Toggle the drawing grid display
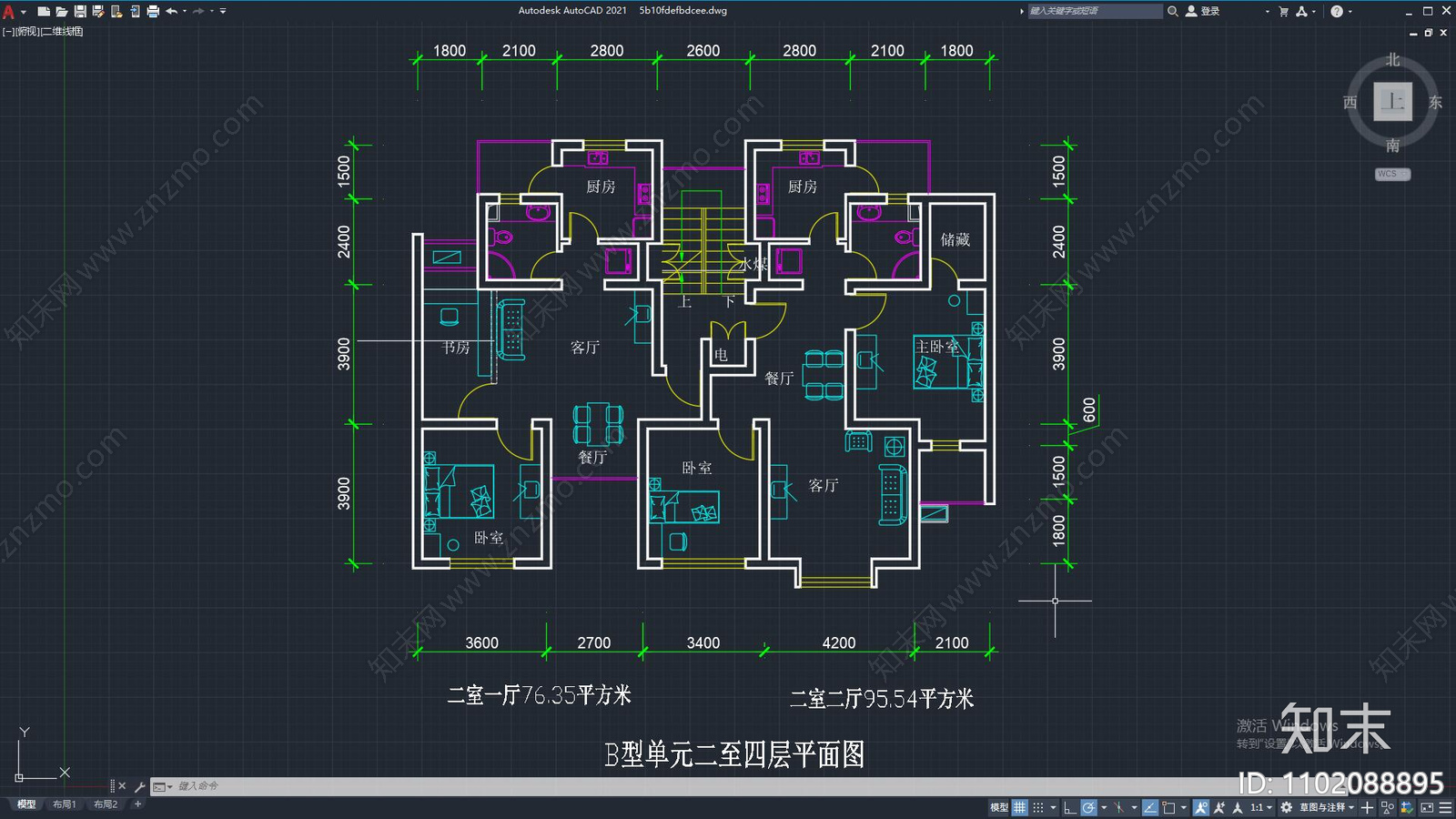The image size is (1456, 819). pyautogui.click(x=1019, y=807)
